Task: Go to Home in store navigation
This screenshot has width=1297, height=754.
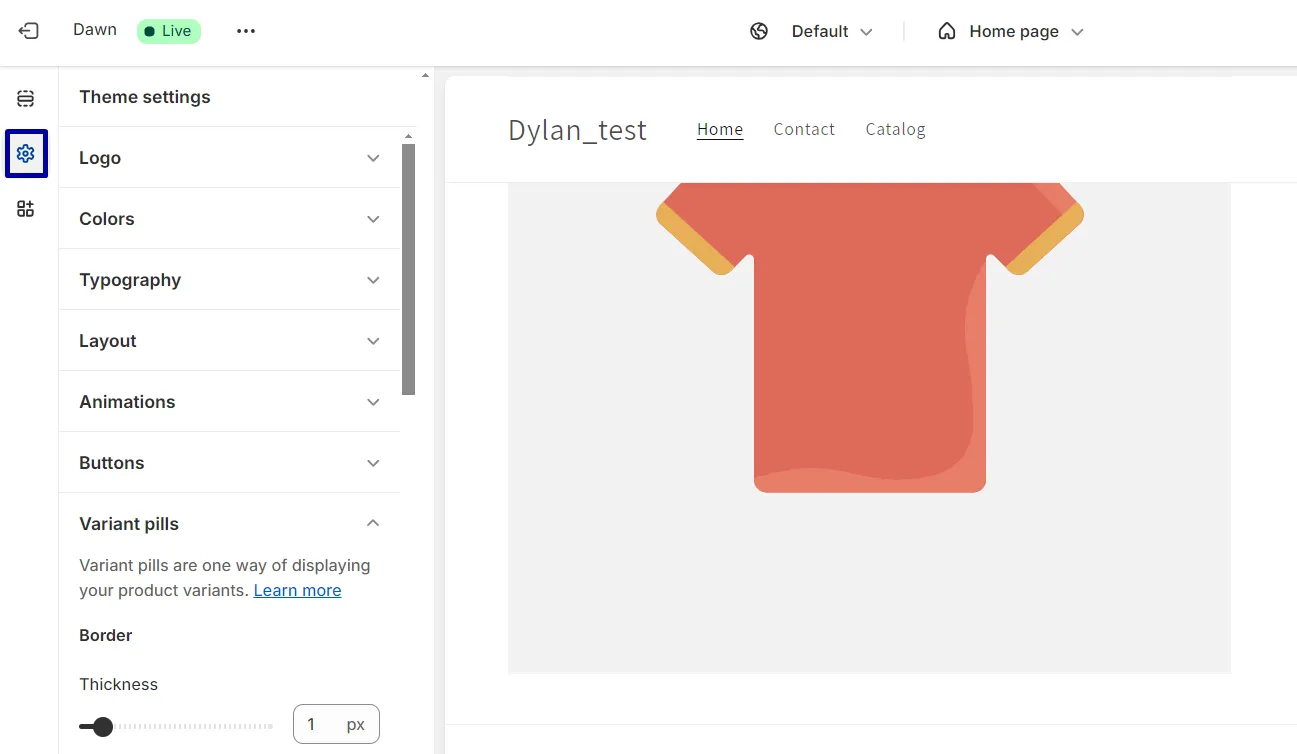Action: pyautogui.click(x=720, y=129)
